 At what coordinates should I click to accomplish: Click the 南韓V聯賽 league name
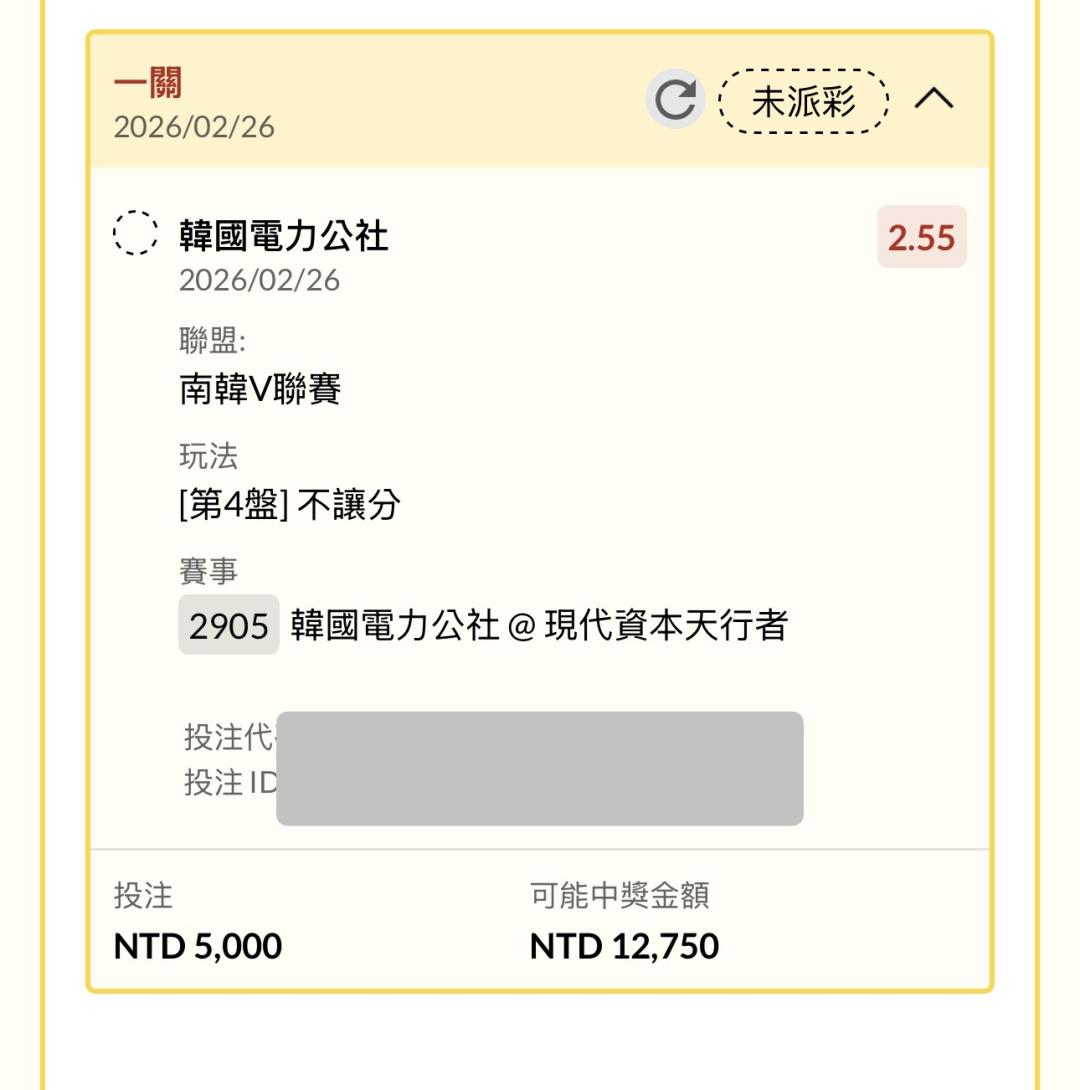(x=260, y=389)
